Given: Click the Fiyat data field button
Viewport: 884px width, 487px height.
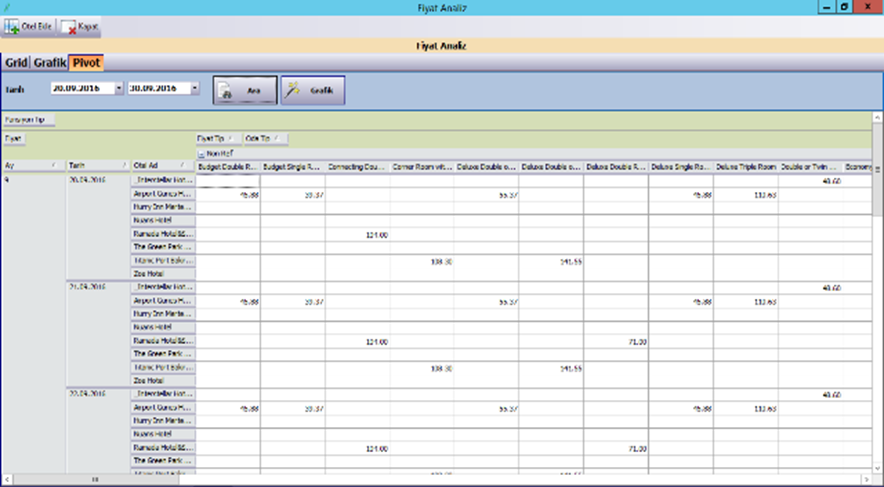Looking at the screenshot, I should coord(14,139).
